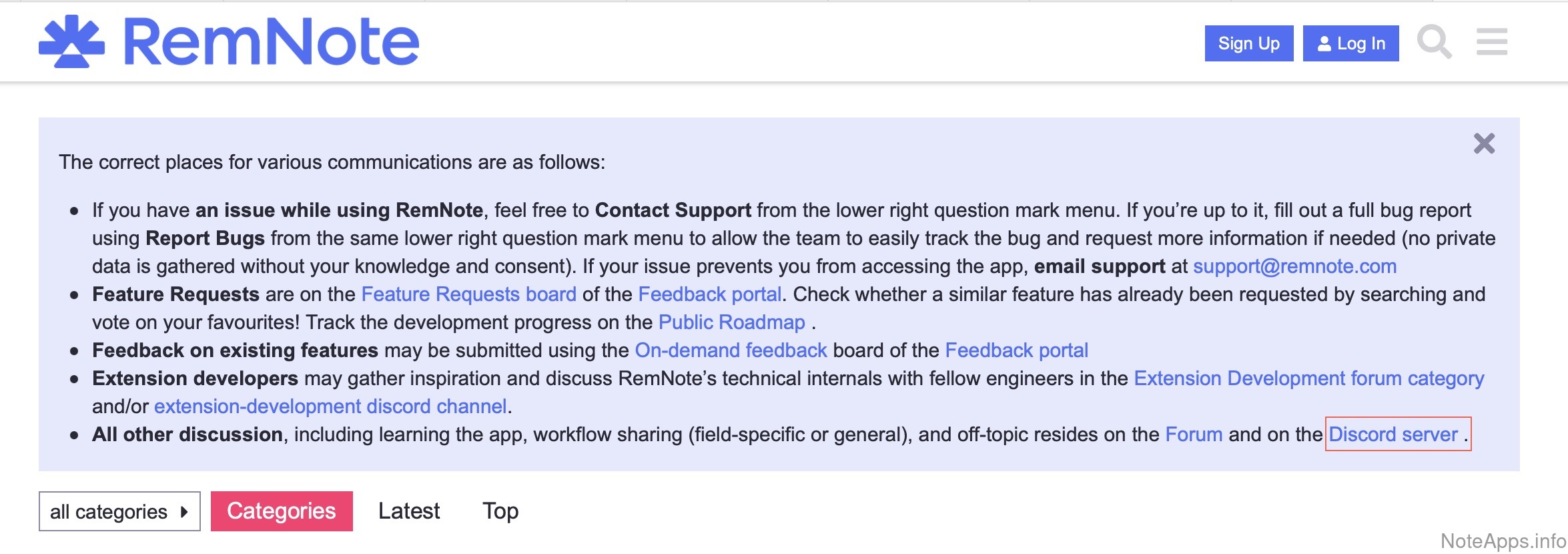1568x554 pixels.
Task: Open the Forum link
Action: pyautogui.click(x=1194, y=435)
